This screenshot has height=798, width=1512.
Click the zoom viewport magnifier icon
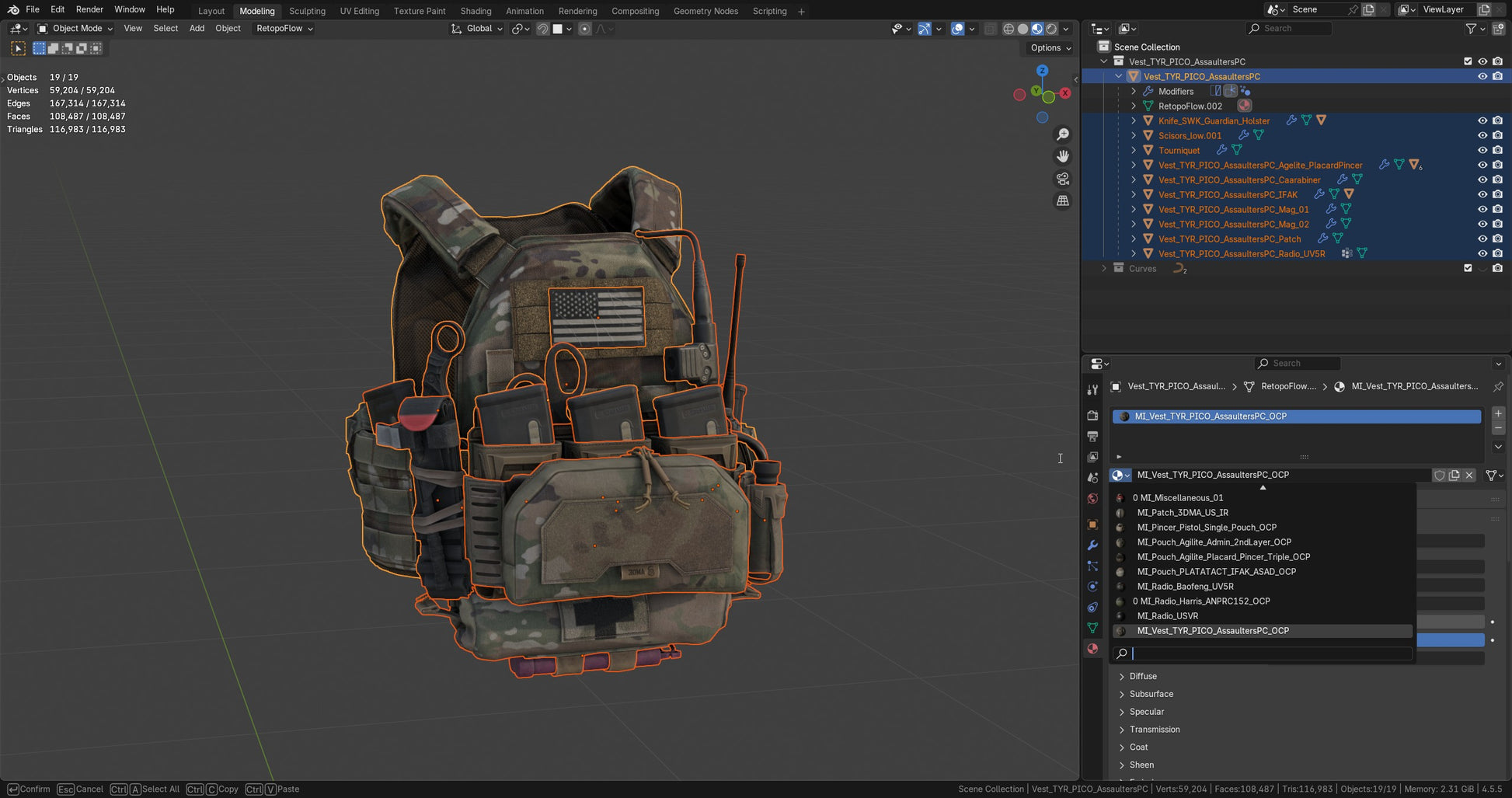click(x=1062, y=134)
